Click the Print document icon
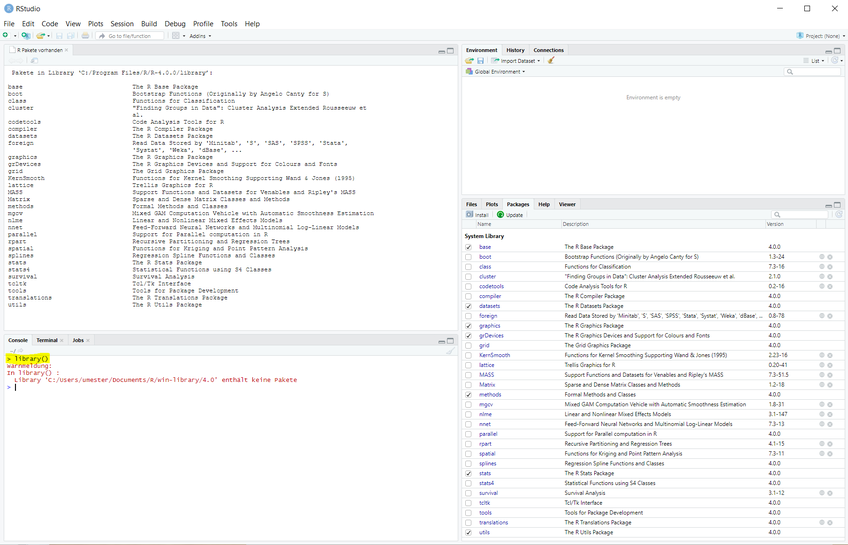848x545 pixels. [x=85, y=36]
